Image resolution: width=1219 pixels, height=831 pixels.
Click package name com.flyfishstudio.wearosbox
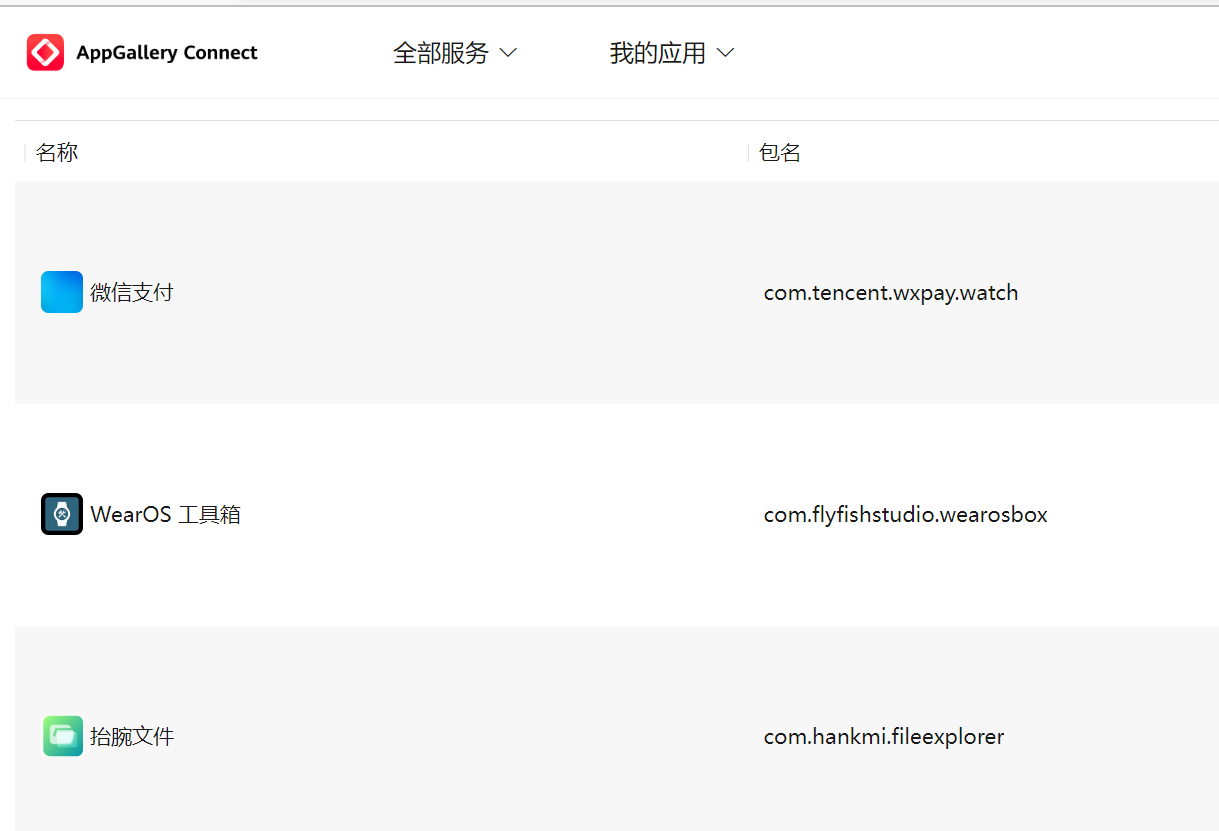pyautogui.click(x=906, y=515)
